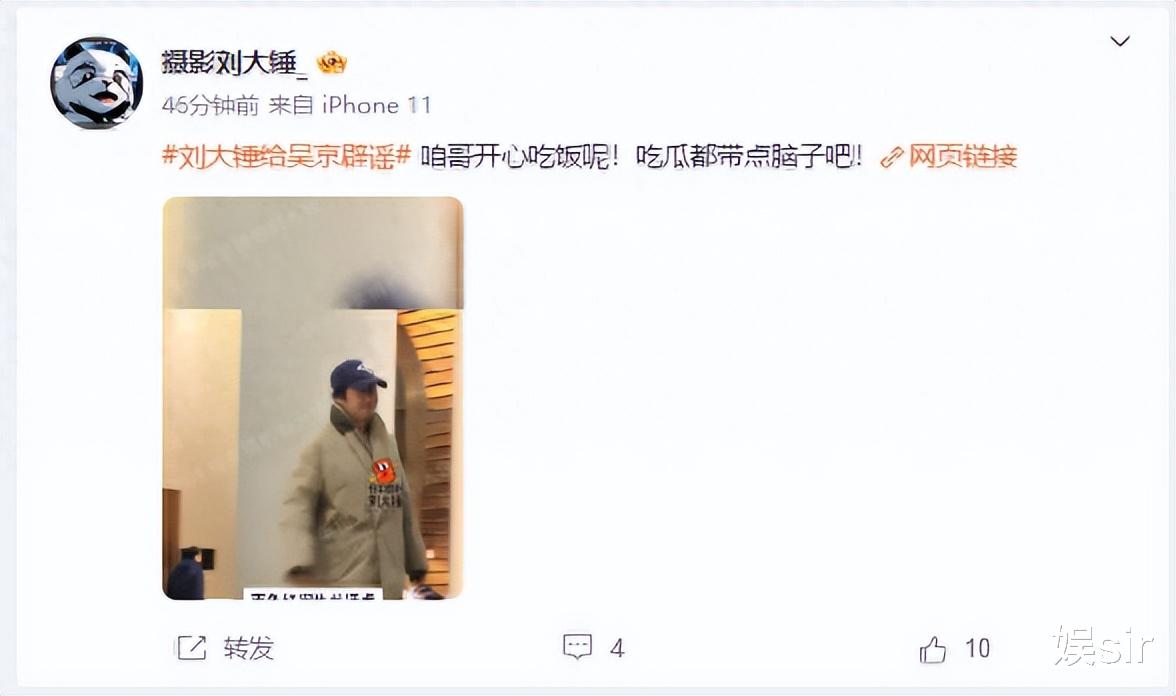Image resolution: width=1176 pixels, height=696 pixels.
Task: Click the 转发 repost label
Action: point(249,647)
